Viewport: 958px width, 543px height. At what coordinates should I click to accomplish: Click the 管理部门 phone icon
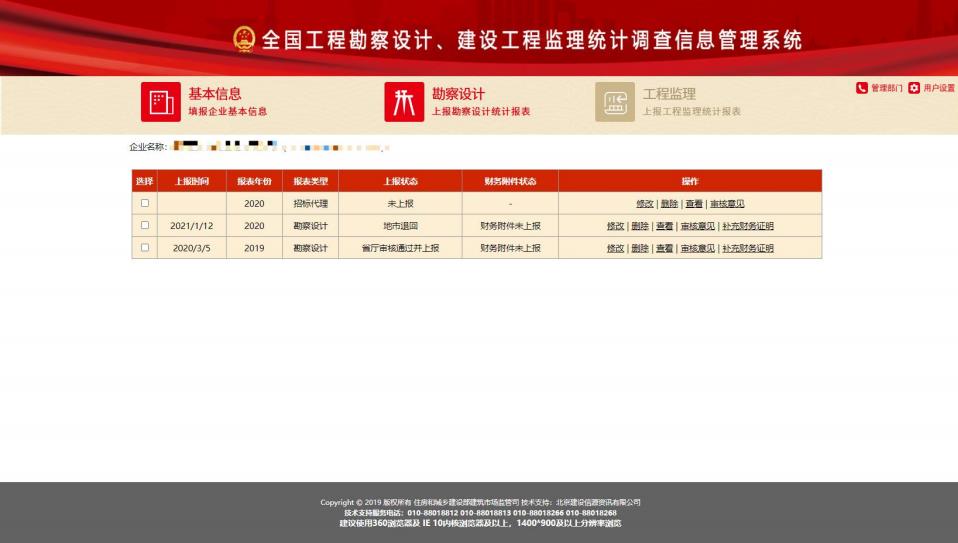click(x=862, y=88)
